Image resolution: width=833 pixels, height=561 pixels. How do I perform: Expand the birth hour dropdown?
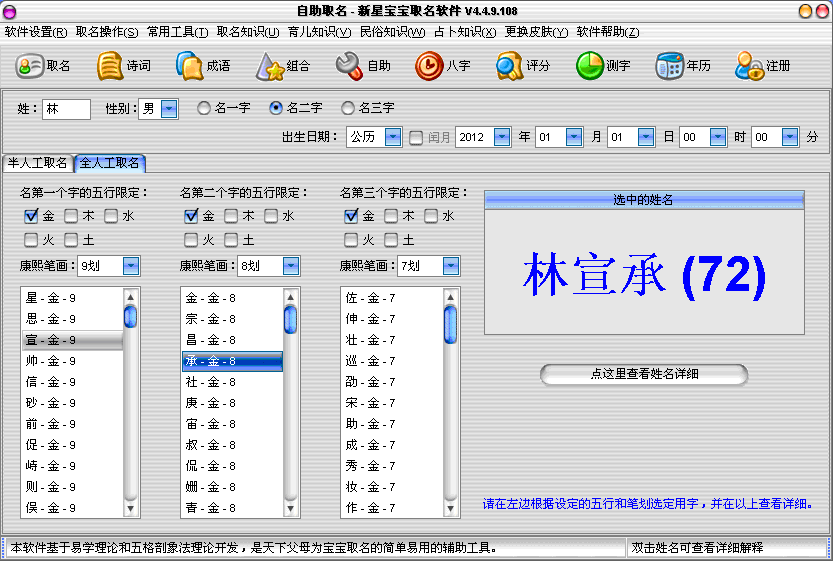[718, 137]
